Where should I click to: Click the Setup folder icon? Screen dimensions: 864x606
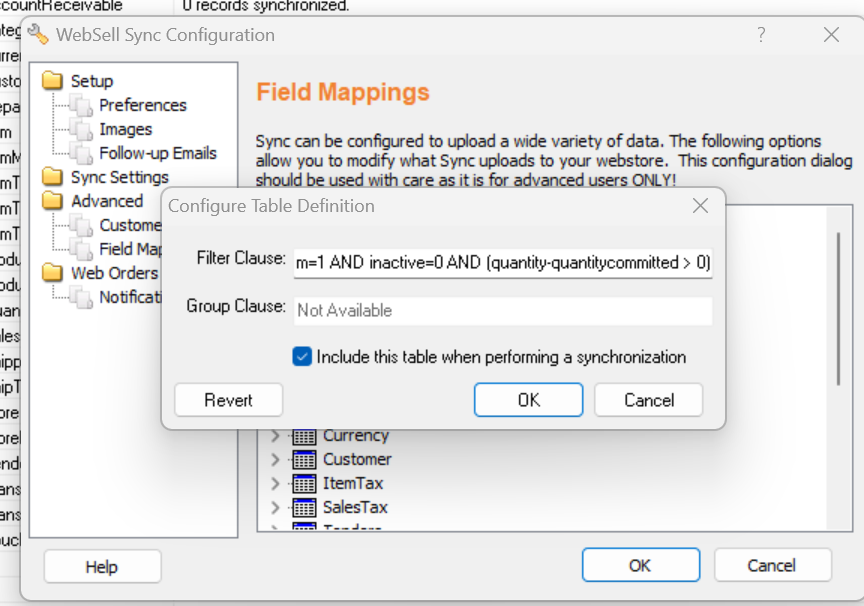tap(52, 80)
